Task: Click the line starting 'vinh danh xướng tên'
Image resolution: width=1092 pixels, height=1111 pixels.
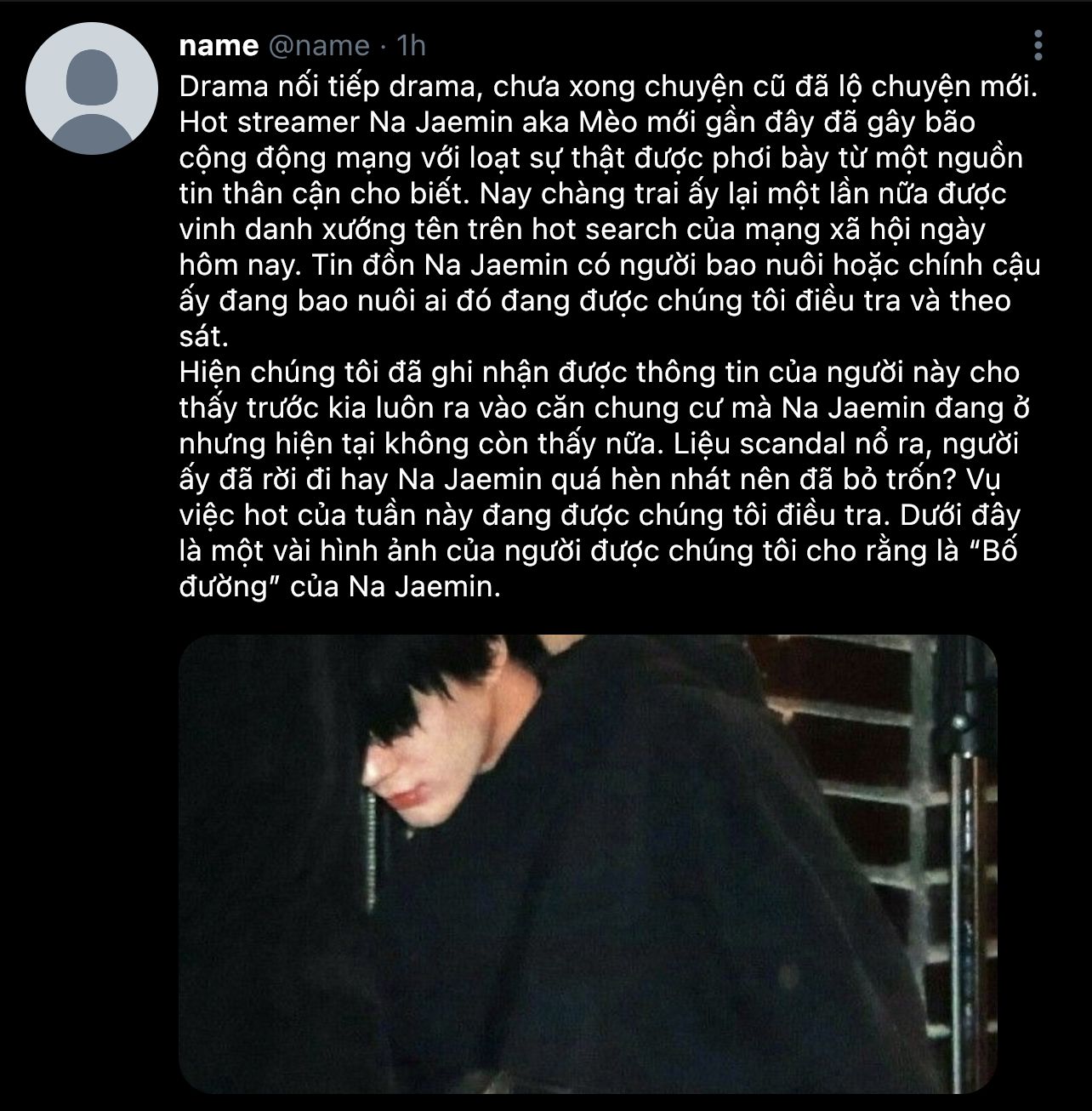Action: click(583, 230)
